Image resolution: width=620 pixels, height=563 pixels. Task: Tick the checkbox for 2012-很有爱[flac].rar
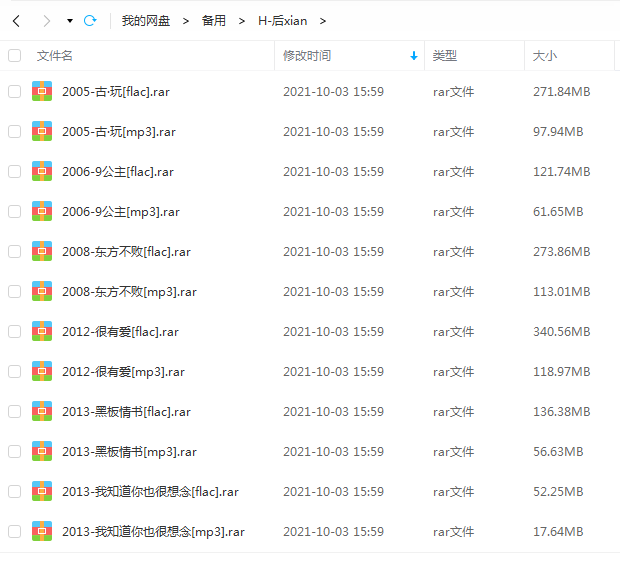15,331
